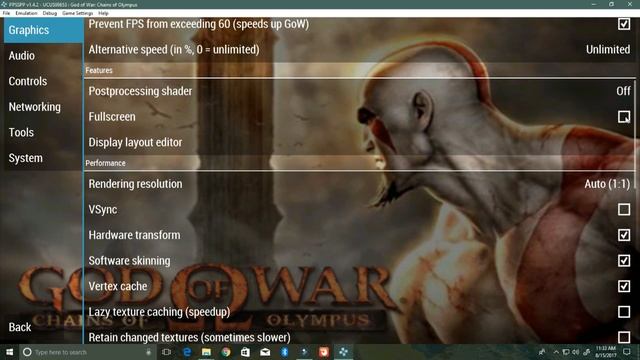640x360 pixels.
Task: Open Microsoft Store from the taskbar
Action: pyautogui.click(x=245, y=352)
